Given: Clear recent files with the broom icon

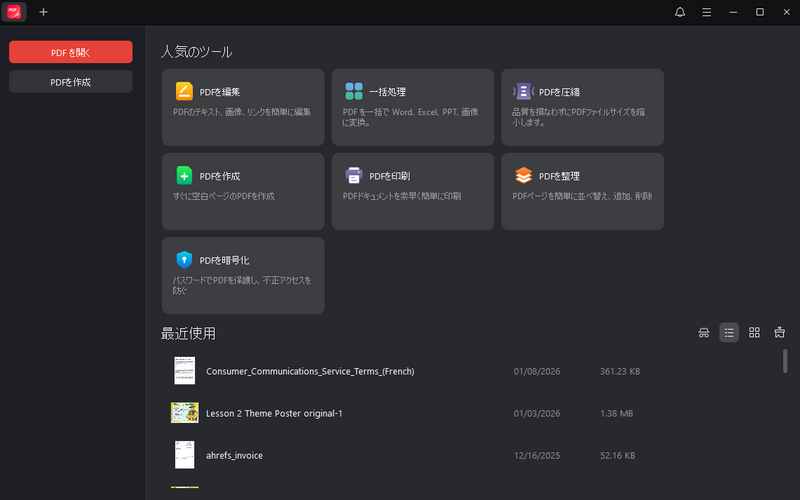Looking at the screenshot, I should point(780,333).
